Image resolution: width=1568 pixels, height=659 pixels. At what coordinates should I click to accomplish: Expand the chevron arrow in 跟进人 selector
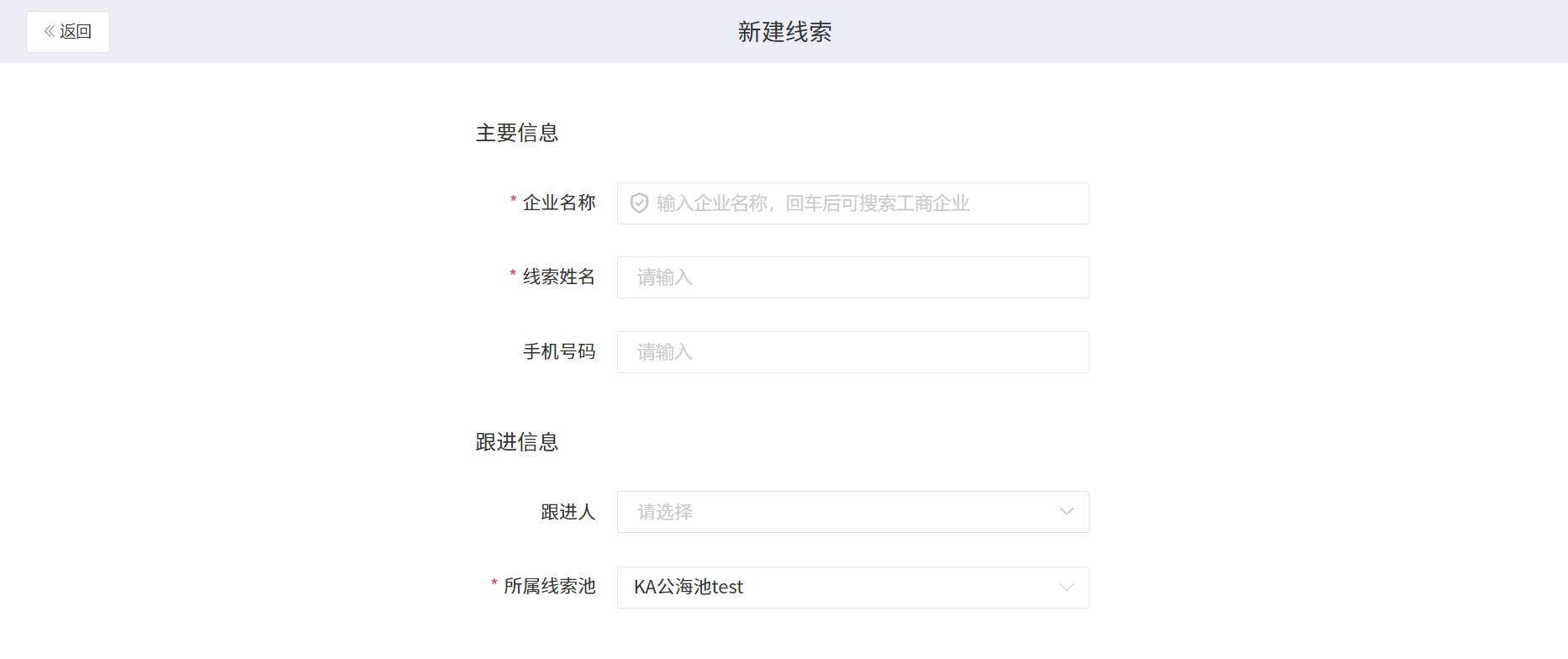coord(1066,512)
